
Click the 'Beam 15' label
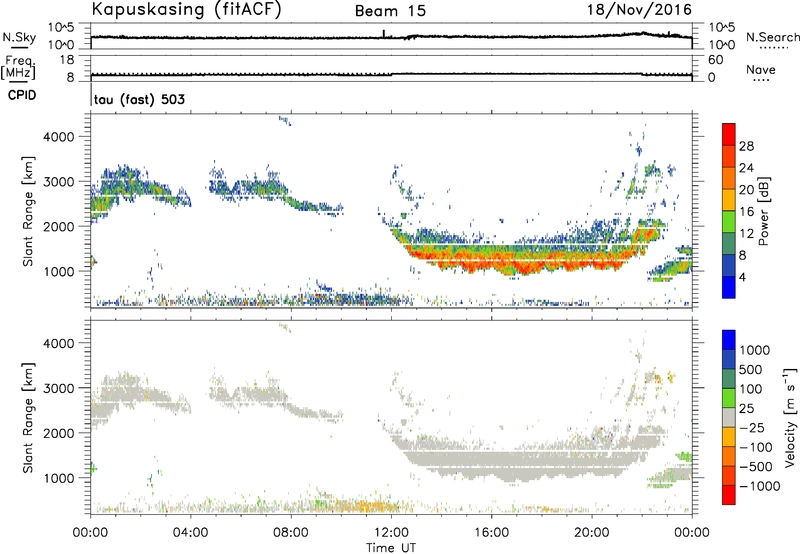[390, 11]
